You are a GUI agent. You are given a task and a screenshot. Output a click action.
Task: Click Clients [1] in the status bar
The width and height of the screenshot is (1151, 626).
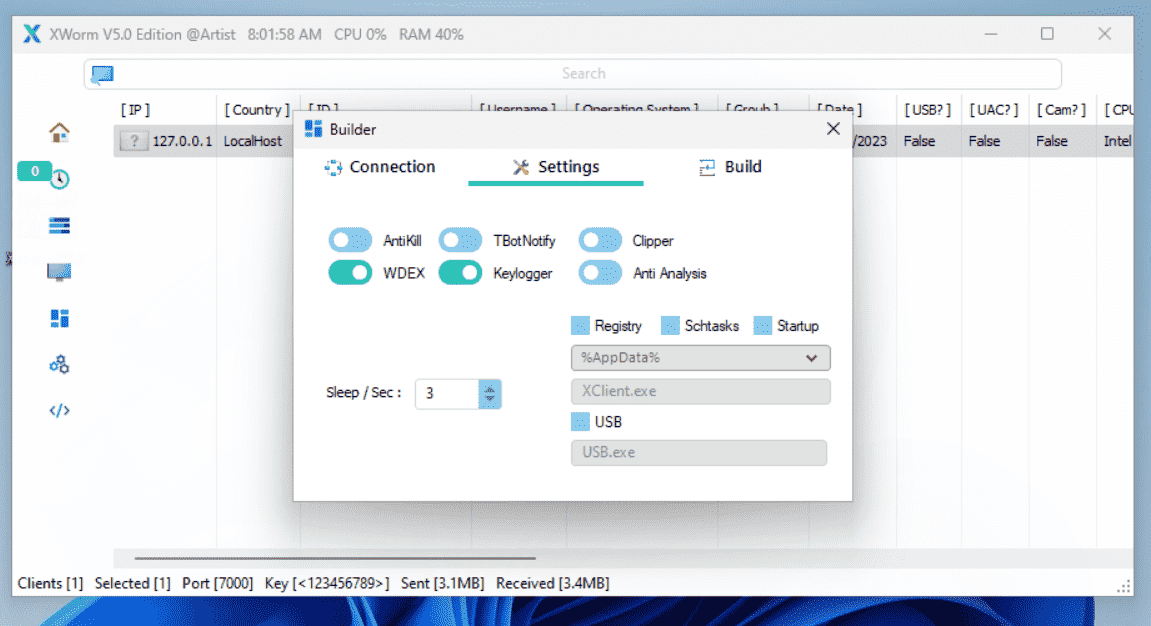click(50, 583)
